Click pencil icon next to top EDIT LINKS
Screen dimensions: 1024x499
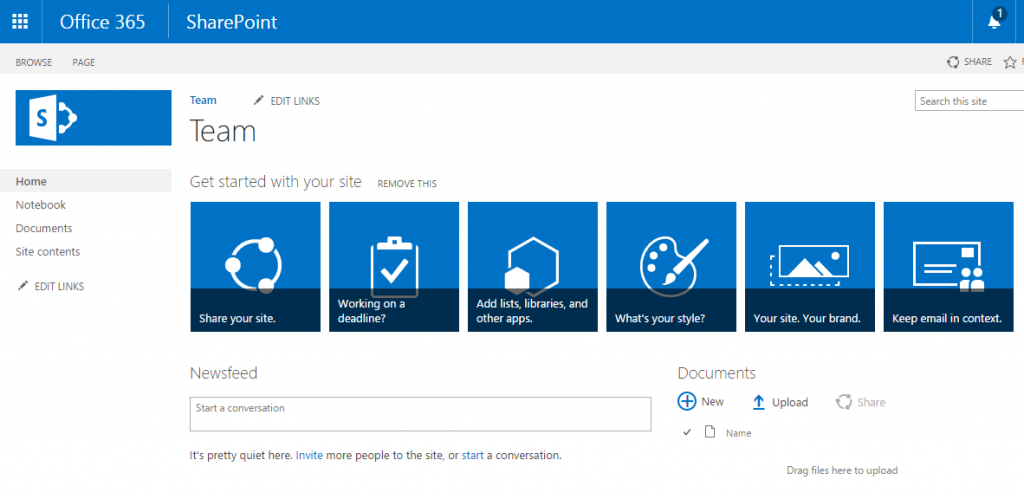[259, 101]
